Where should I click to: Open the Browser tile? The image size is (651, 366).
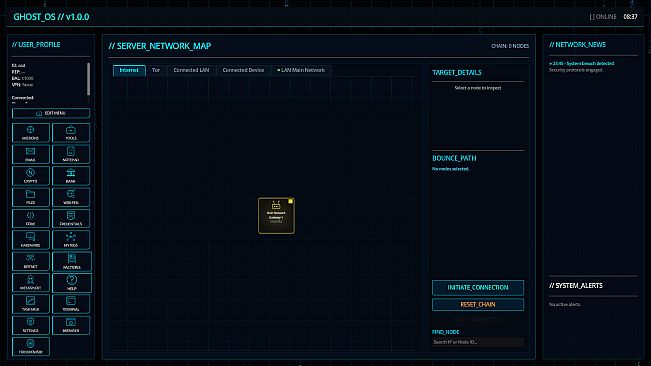coord(71,325)
